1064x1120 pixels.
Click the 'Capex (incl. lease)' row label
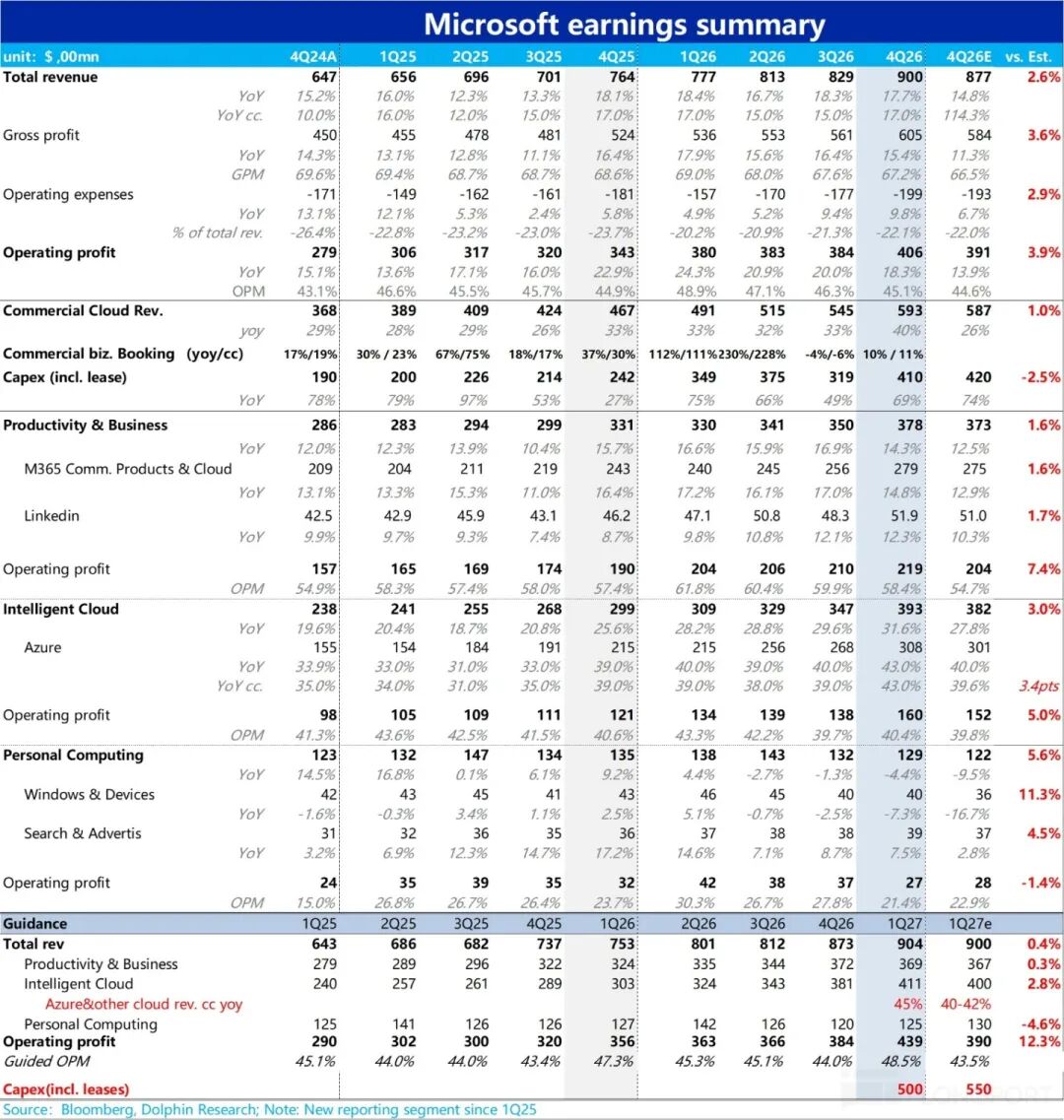point(65,377)
